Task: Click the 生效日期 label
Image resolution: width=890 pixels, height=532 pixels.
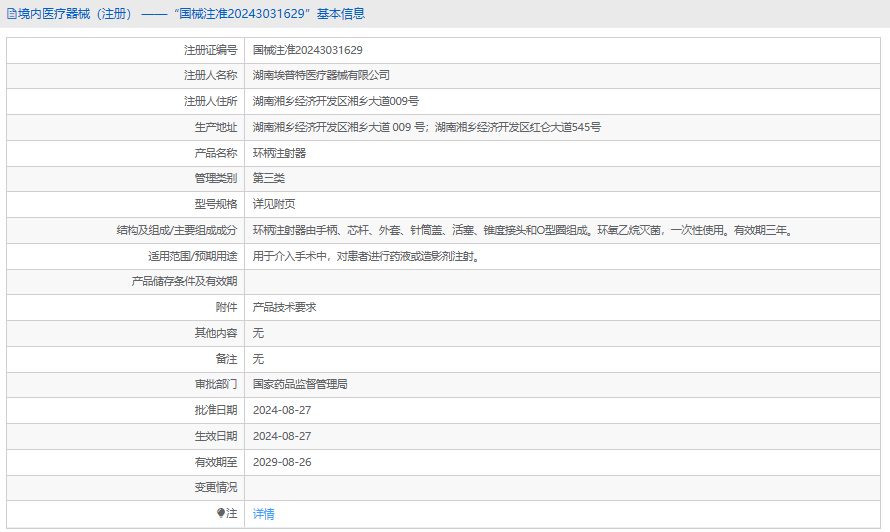Action: (216, 437)
